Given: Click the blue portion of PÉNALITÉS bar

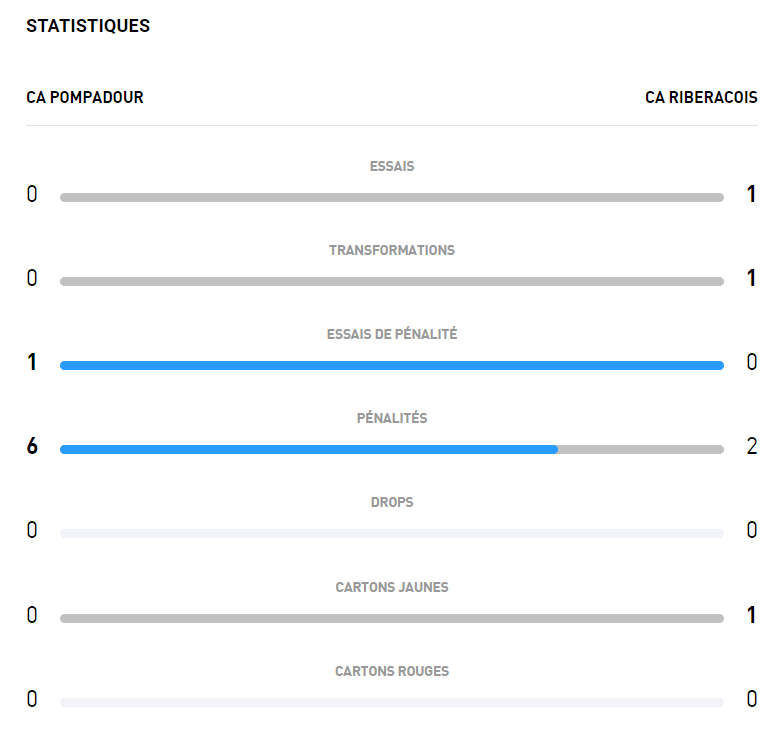Looking at the screenshot, I should click(x=308, y=450).
